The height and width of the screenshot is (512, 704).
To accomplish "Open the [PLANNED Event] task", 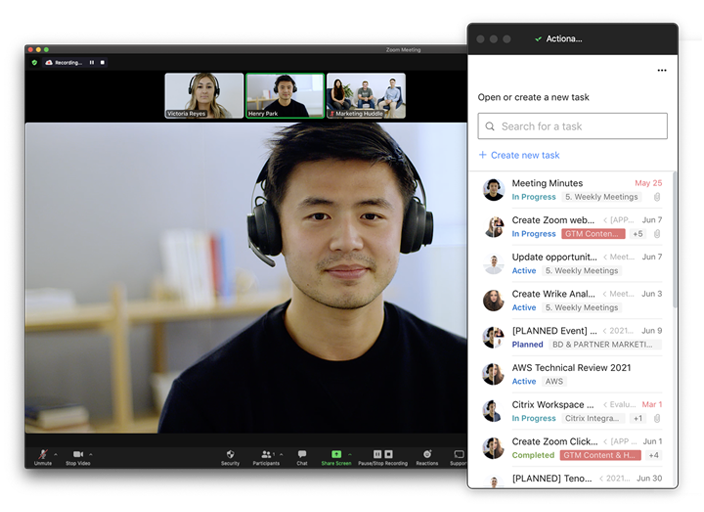I will coord(572,337).
